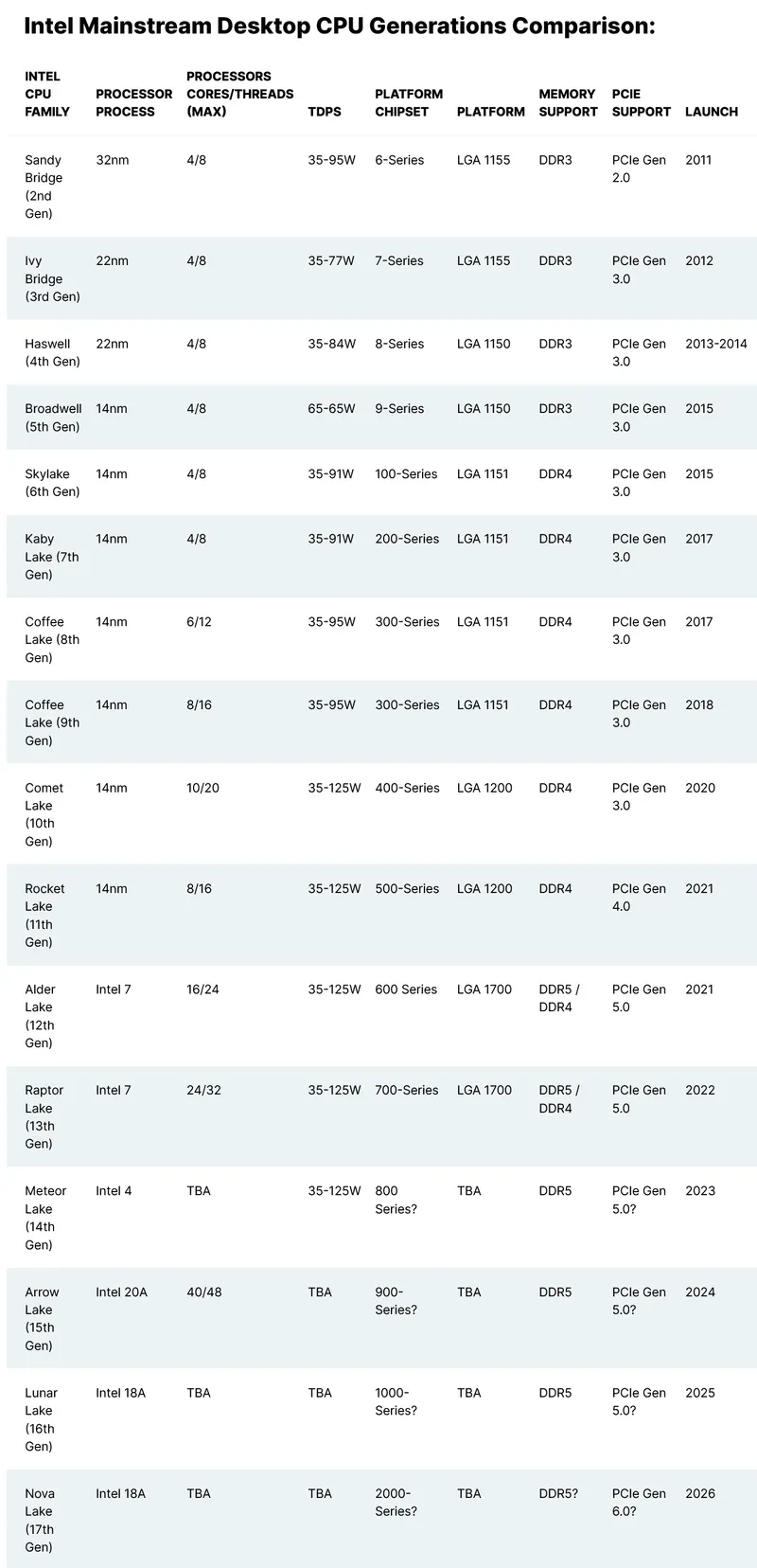This screenshot has height=1568, width=757.
Task: Select the PCIe Gen 4.0 cell
Action: point(639,898)
